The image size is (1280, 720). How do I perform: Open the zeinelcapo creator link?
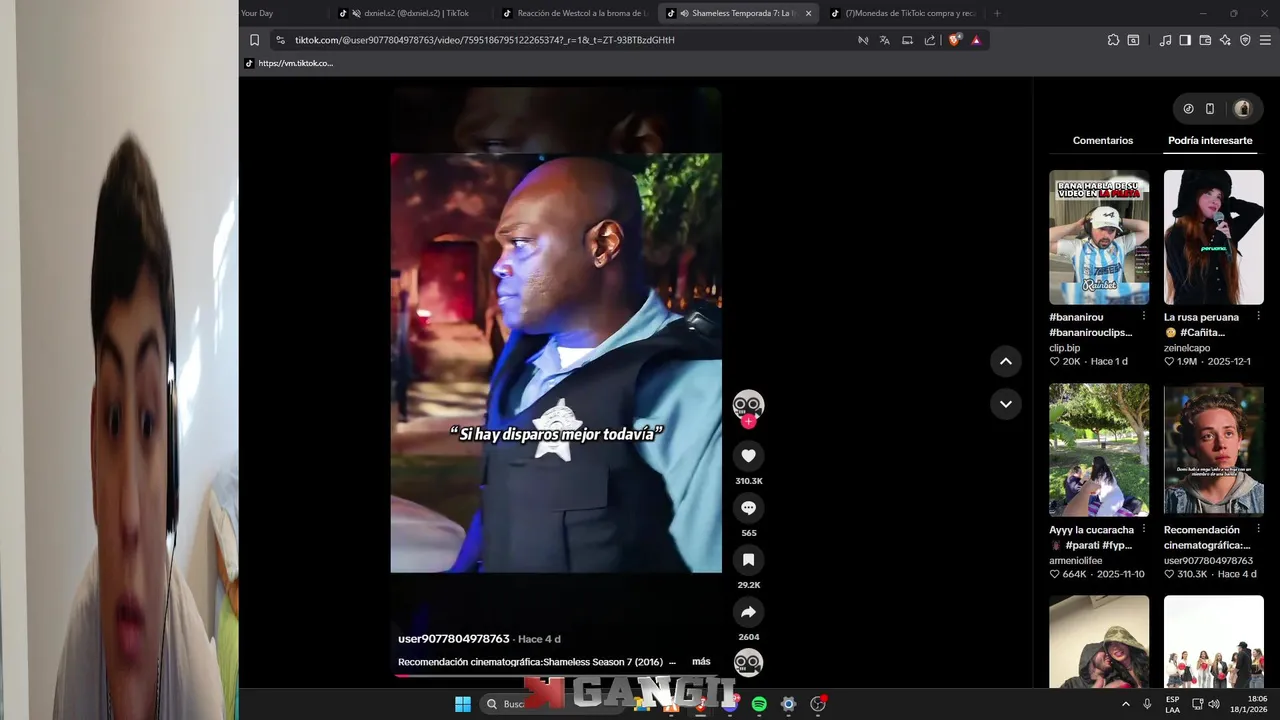coord(1186,348)
